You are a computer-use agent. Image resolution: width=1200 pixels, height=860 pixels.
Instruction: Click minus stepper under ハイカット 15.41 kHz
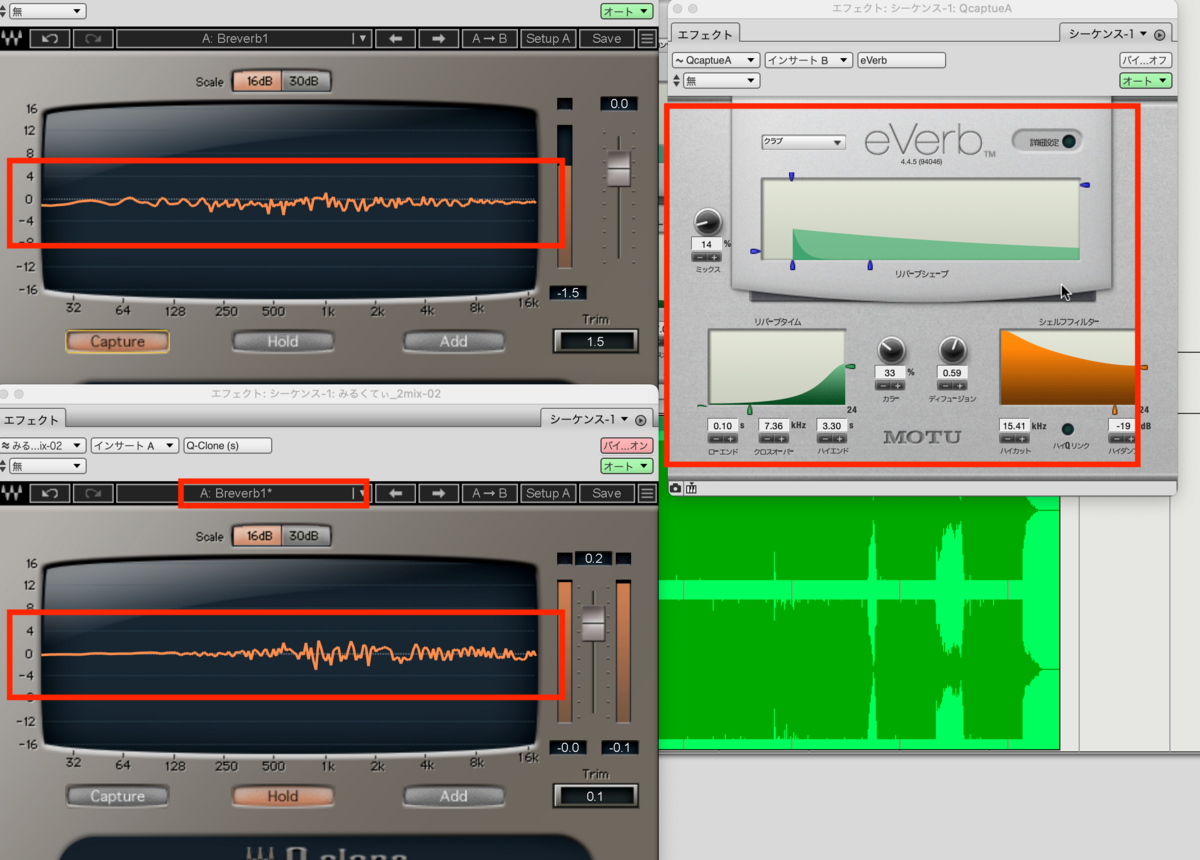click(x=1007, y=439)
